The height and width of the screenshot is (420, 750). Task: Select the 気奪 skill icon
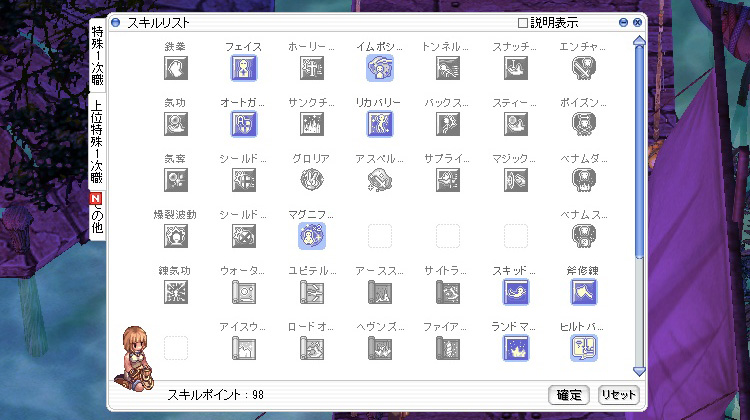point(176,180)
